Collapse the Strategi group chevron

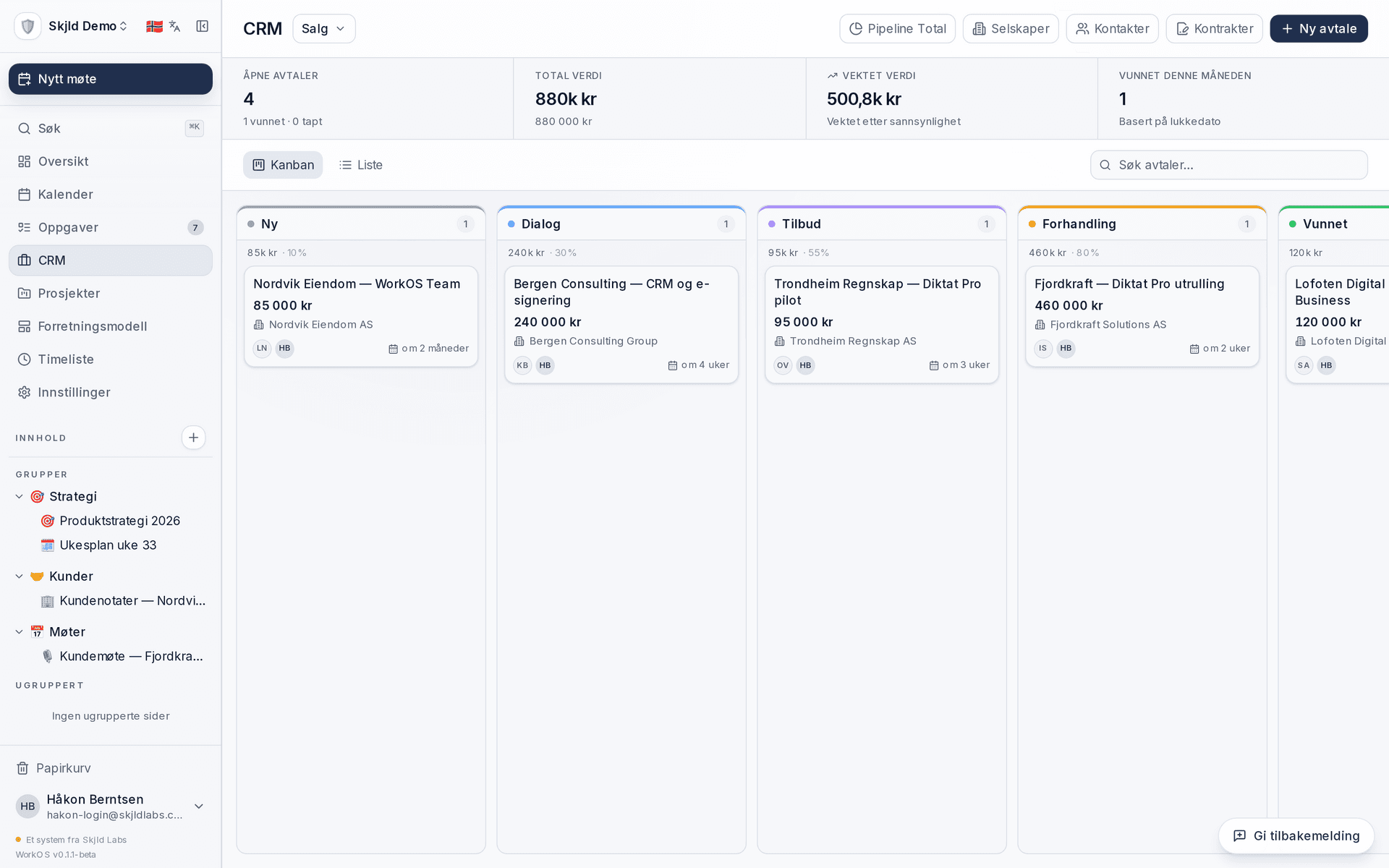[x=20, y=496]
